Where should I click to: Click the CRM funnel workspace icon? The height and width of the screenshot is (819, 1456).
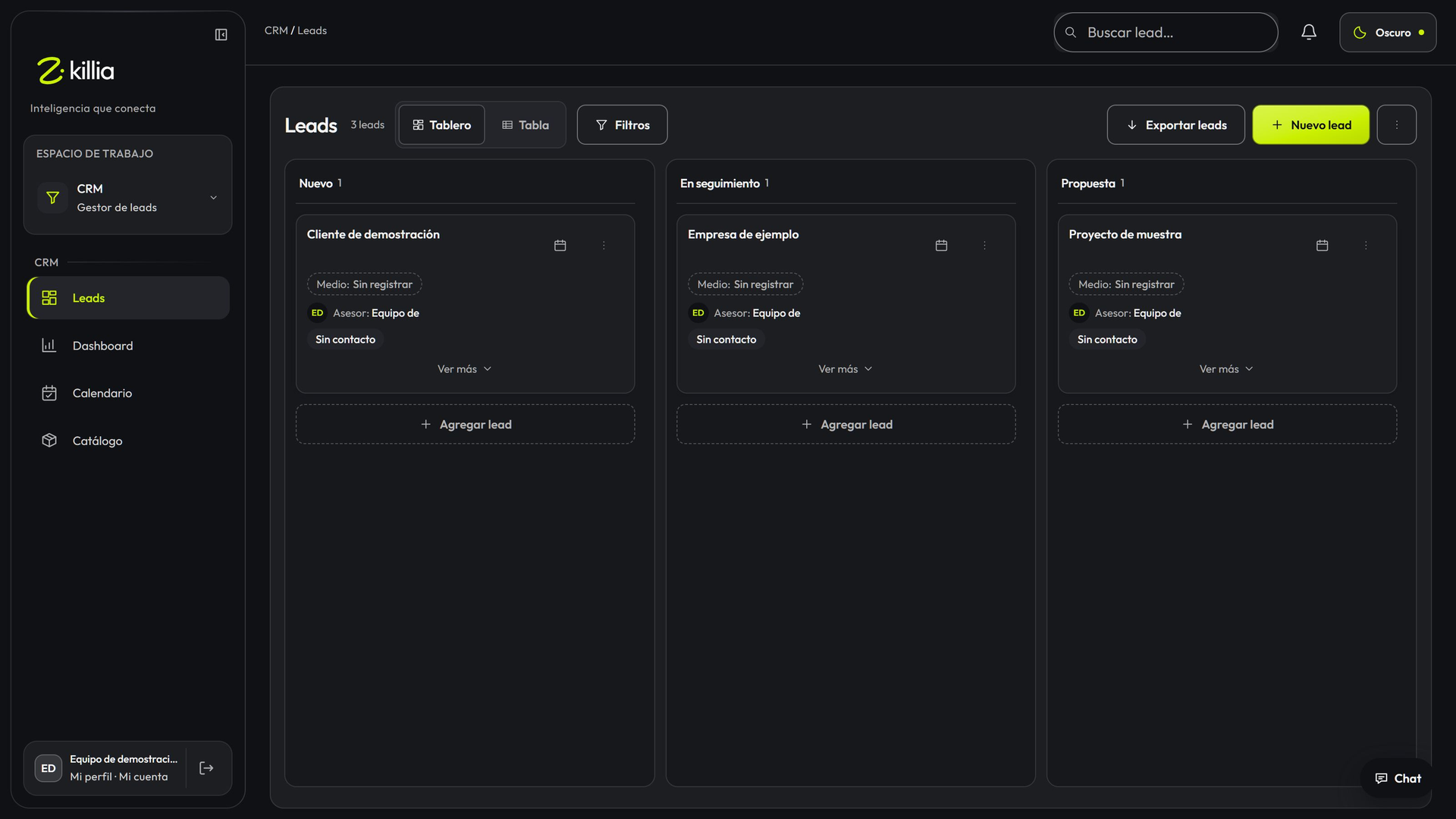point(52,197)
